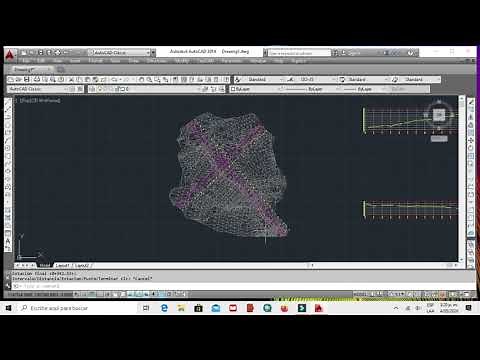The height and width of the screenshot is (360, 480).
Task: Click Save icon in Standard toolbar
Action: tap(26, 79)
